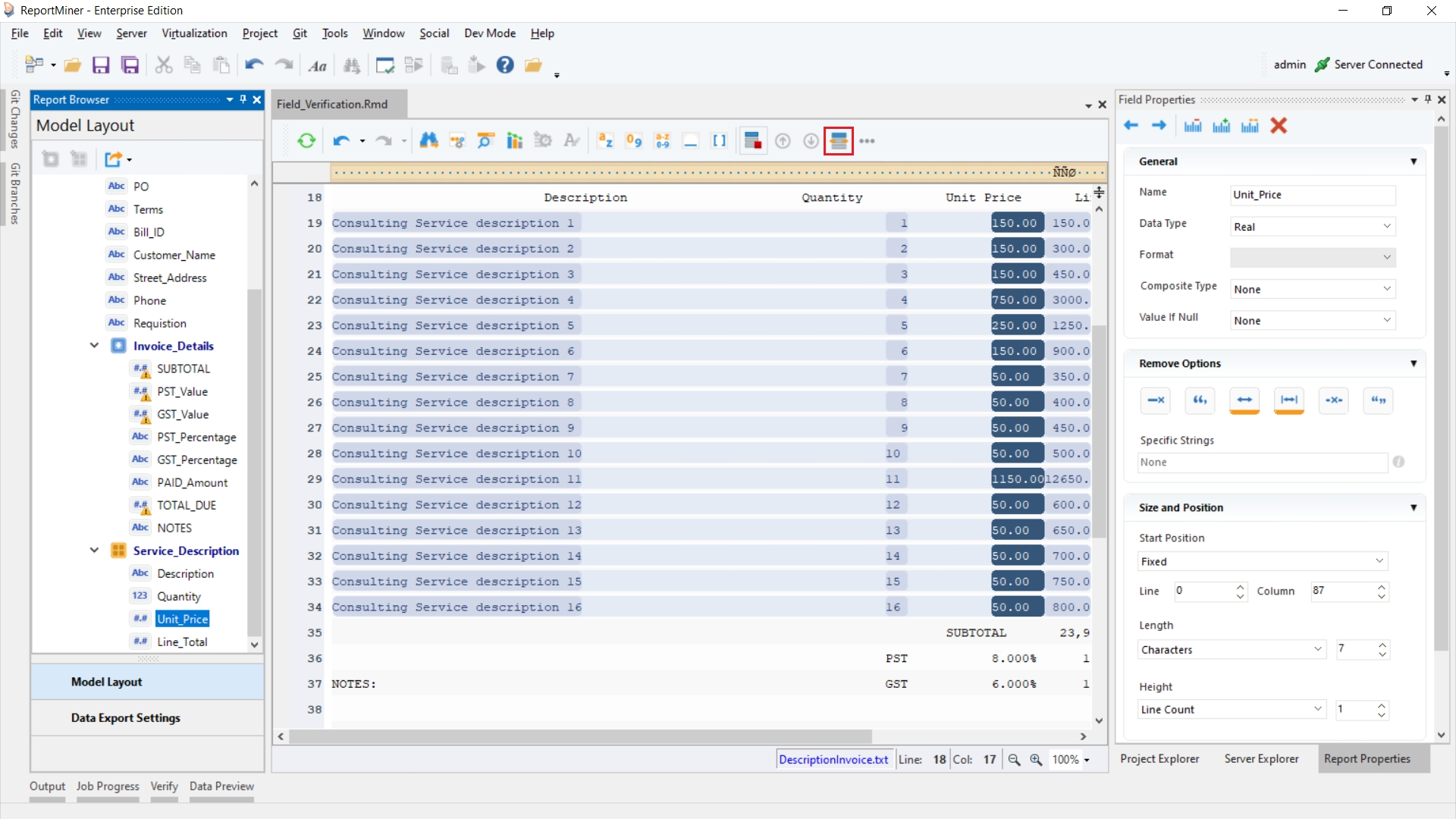Open the Virtualization menu
The height and width of the screenshot is (819, 1456).
pyautogui.click(x=194, y=33)
